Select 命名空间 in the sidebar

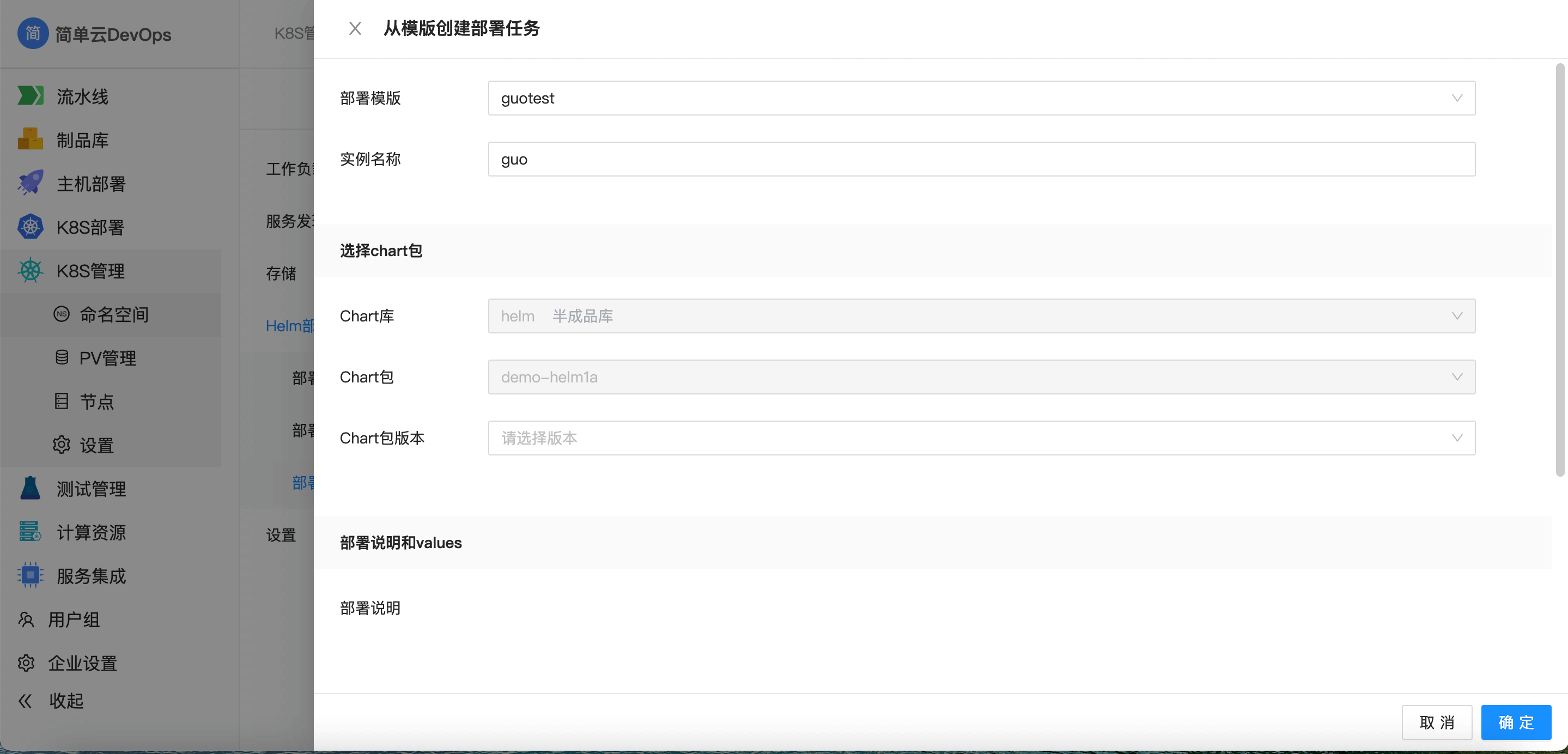click(114, 314)
